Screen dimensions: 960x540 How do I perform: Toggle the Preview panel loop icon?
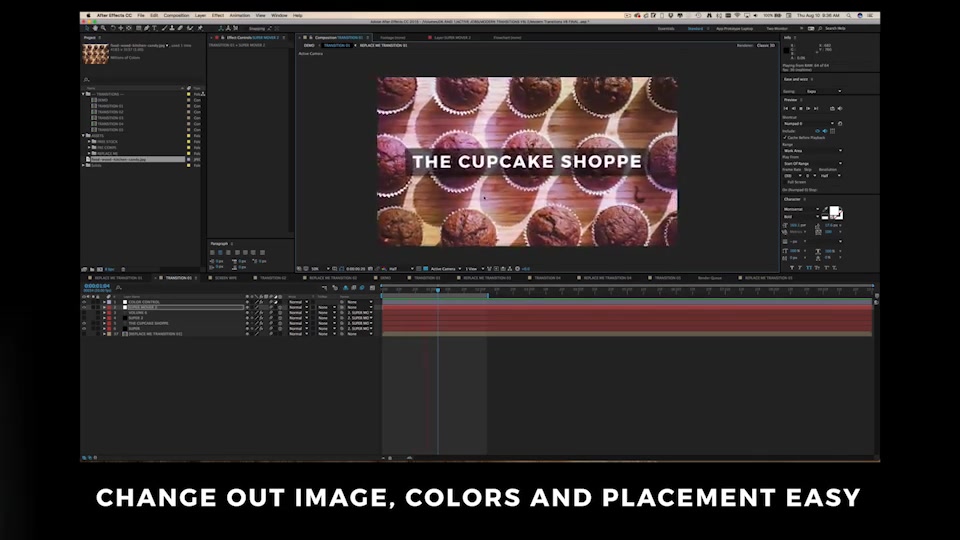[832, 108]
